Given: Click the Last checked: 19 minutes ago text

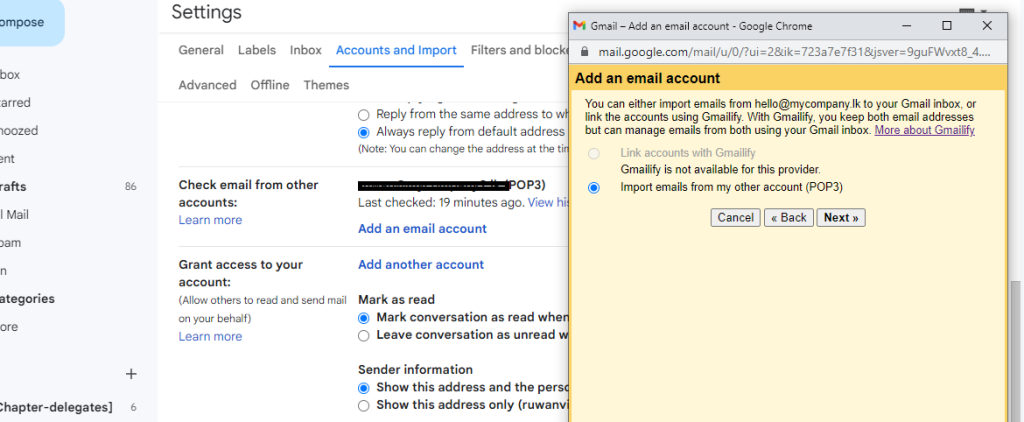Looking at the screenshot, I should click(441, 203).
